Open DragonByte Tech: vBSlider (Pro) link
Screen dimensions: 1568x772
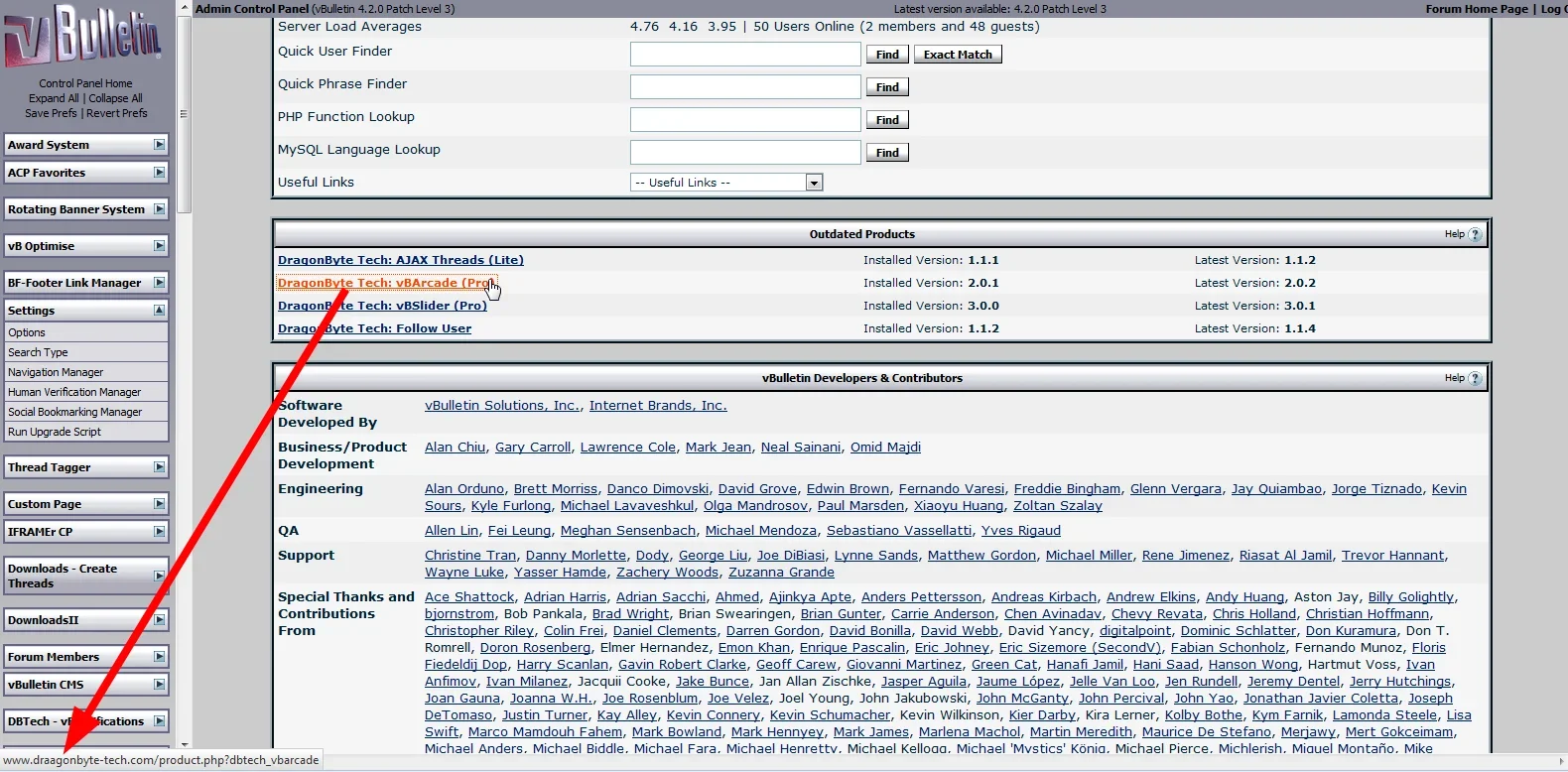click(382, 306)
